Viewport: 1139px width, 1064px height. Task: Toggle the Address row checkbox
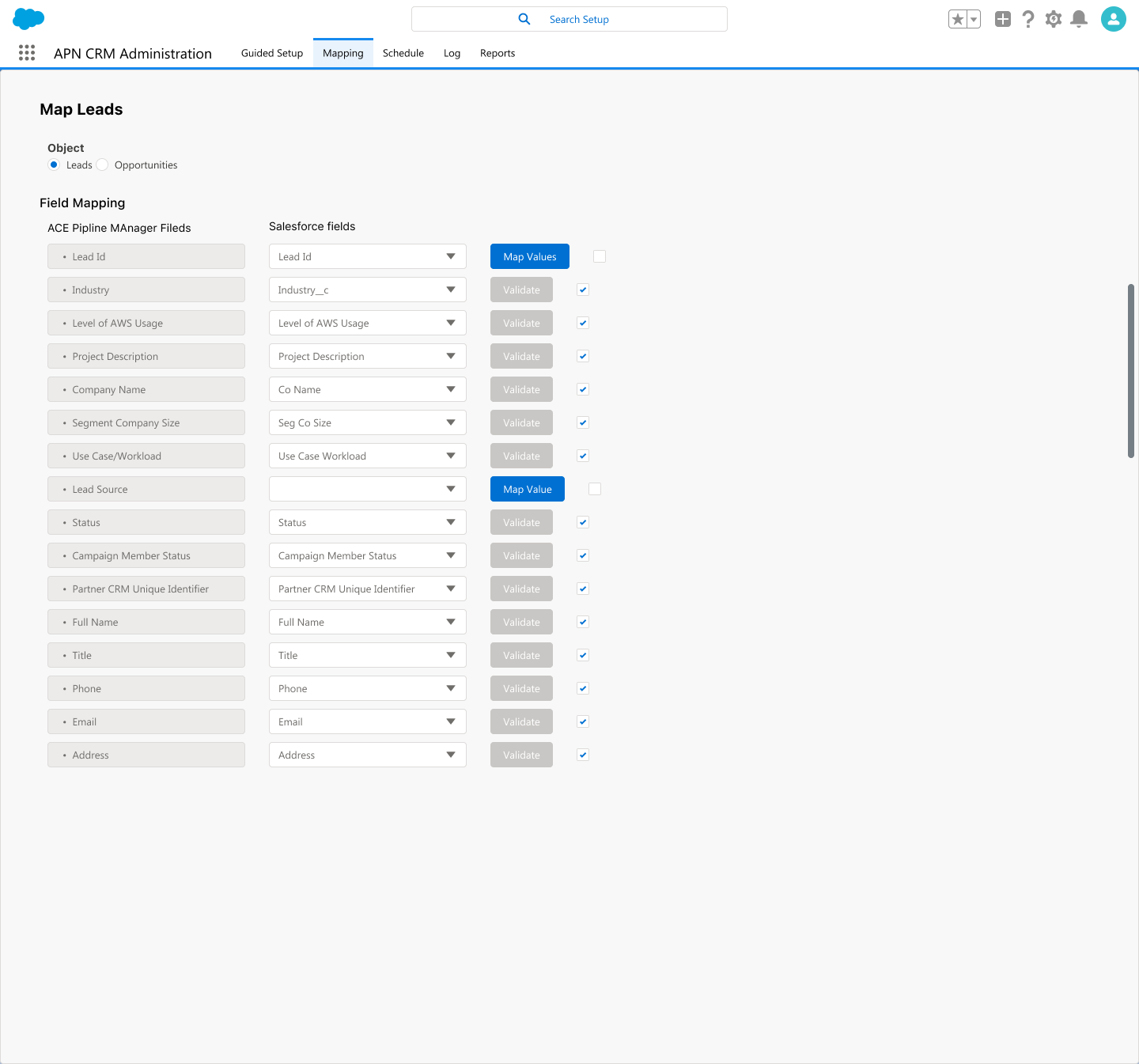(x=583, y=755)
